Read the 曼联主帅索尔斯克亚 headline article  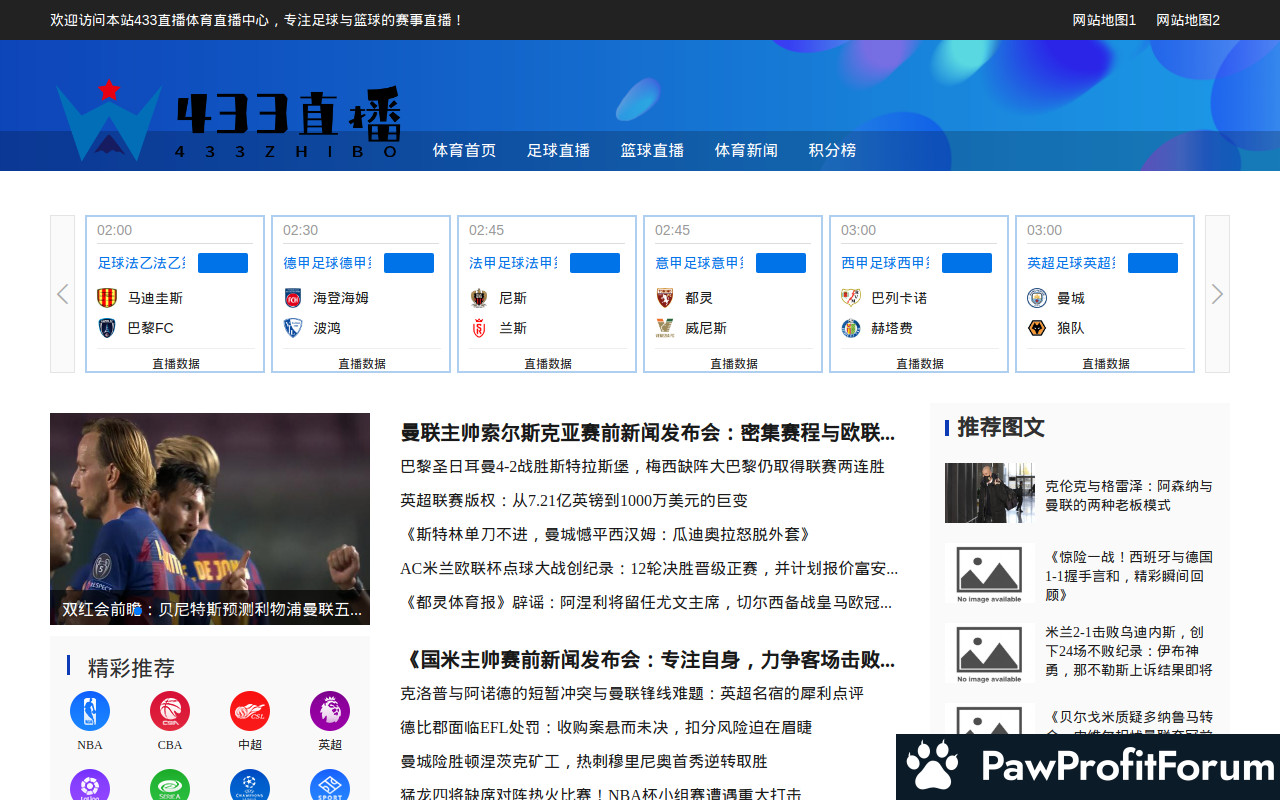click(647, 433)
